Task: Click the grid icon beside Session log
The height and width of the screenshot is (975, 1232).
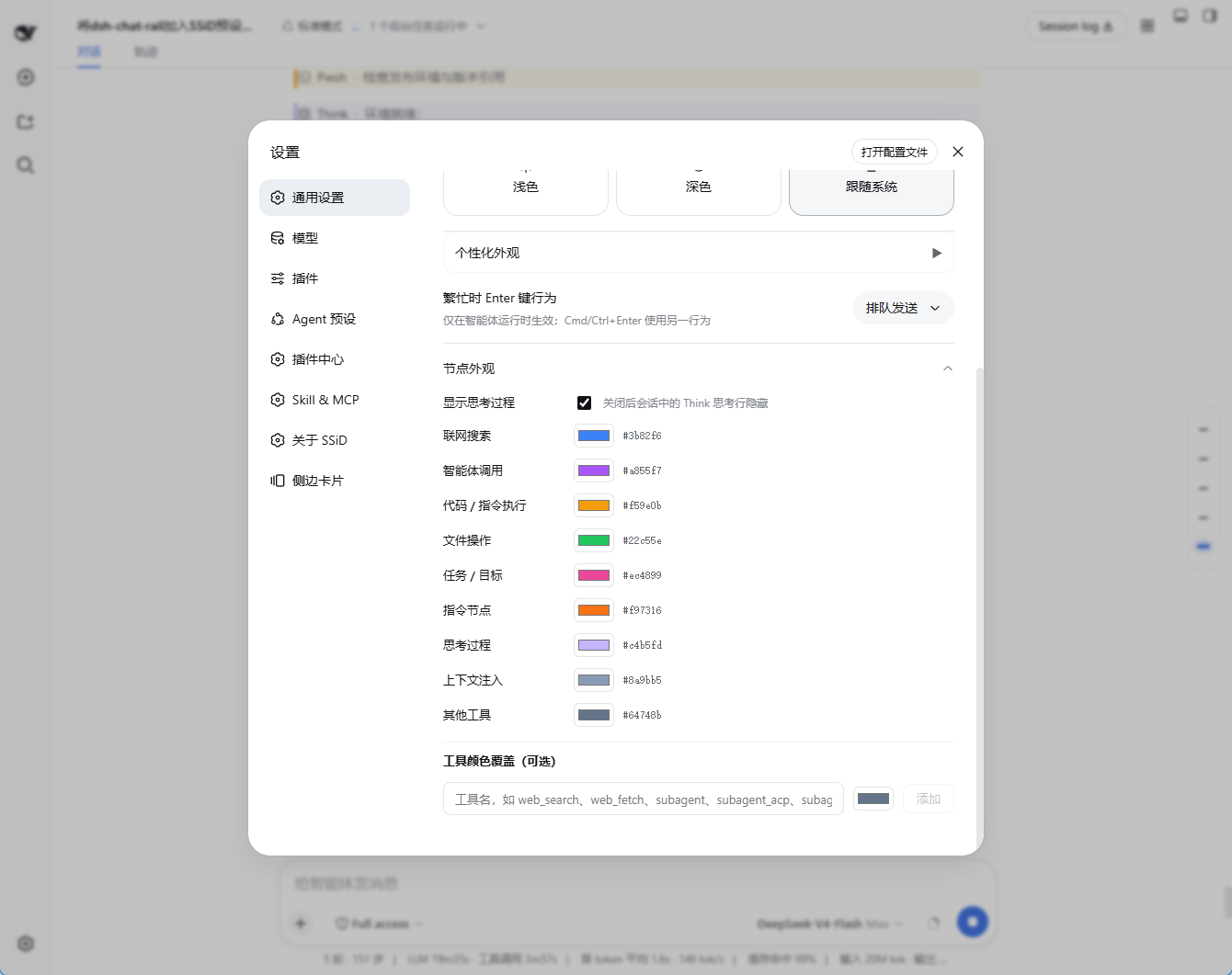Action: (x=1147, y=26)
